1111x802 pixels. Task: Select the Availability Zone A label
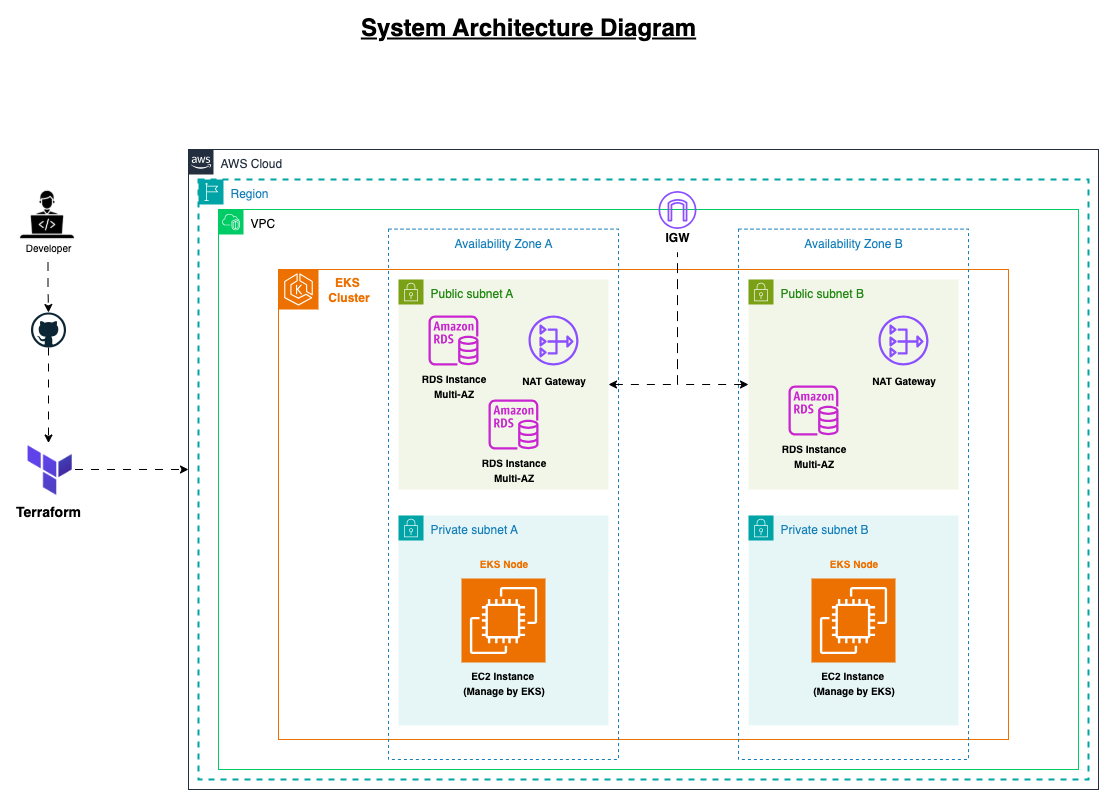[x=503, y=244]
